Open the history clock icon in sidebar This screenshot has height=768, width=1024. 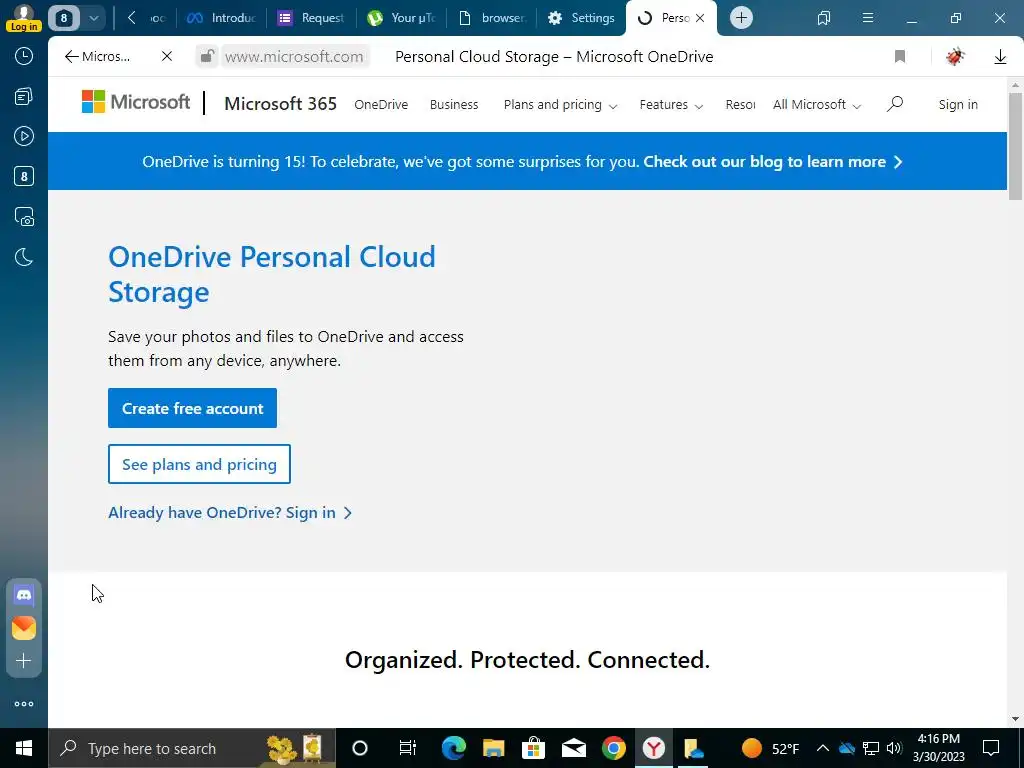tap(24, 56)
